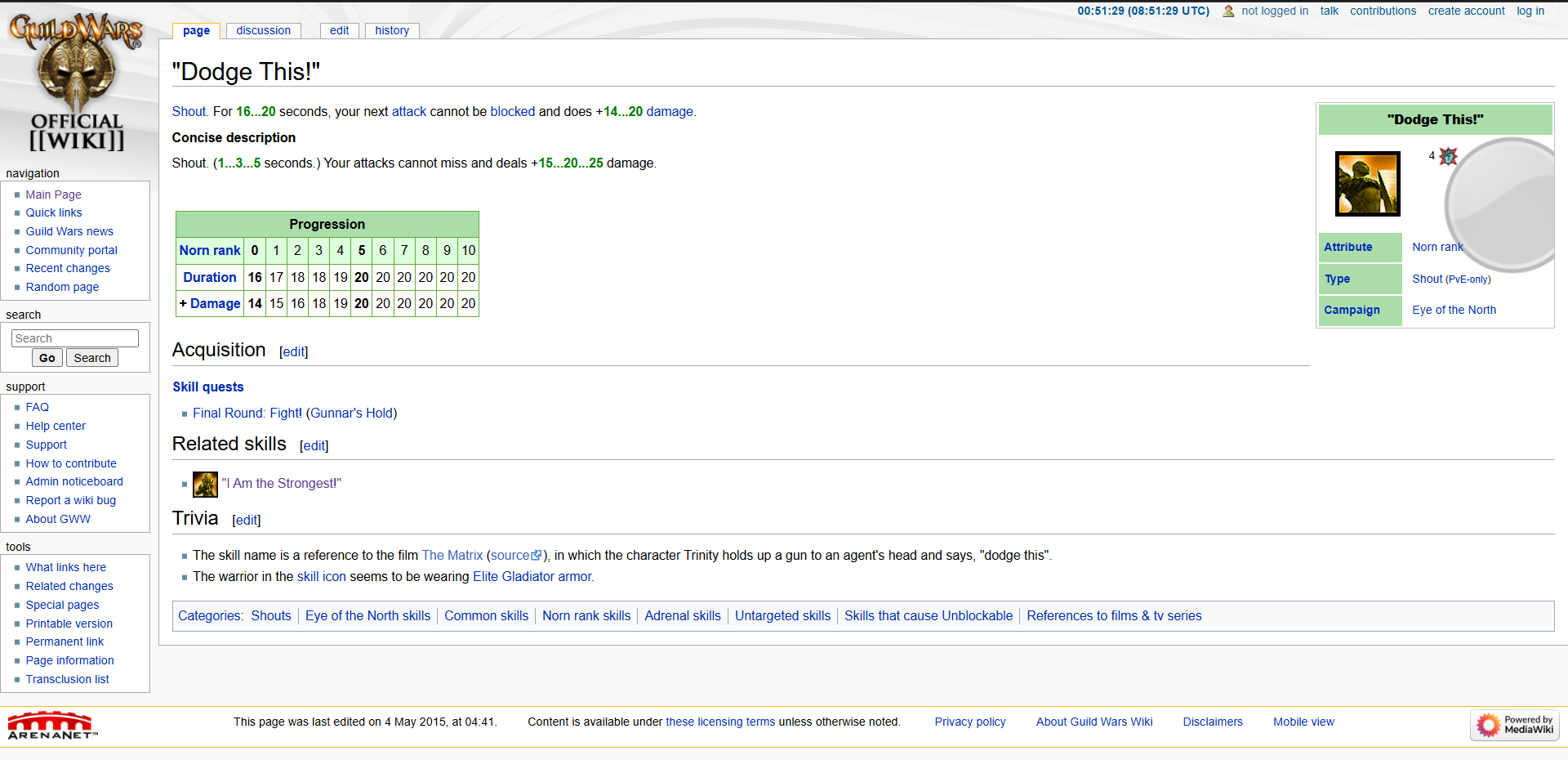
Task: Edit the Trivia section
Action: tap(247, 520)
